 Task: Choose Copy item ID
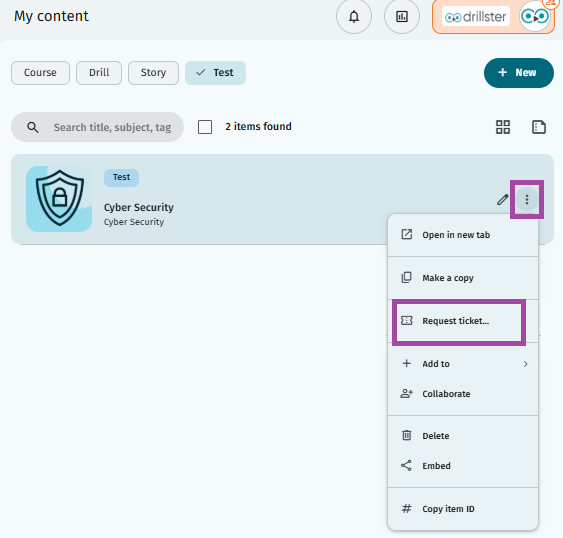[x=463, y=509]
